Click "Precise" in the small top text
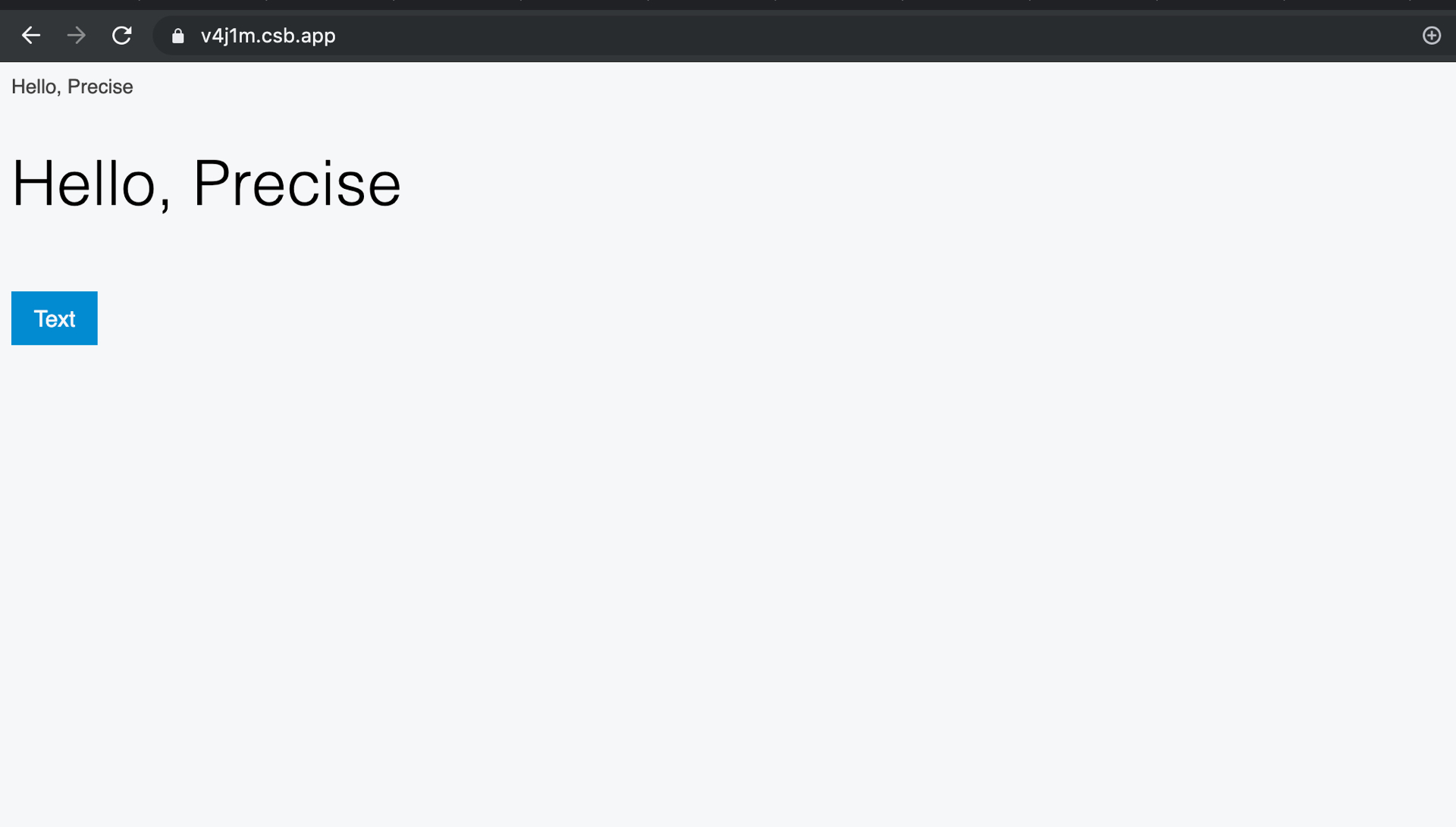This screenshot has height=827, width=1456. [100, 87]
